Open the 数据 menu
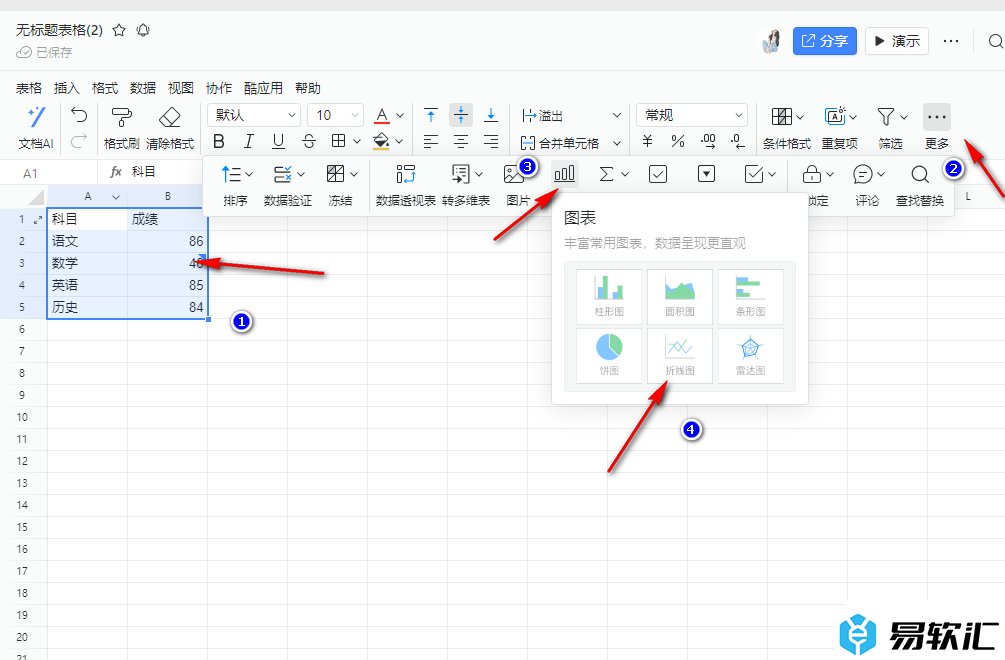Viewport: 1005px width, 660px height. (143, 88)
